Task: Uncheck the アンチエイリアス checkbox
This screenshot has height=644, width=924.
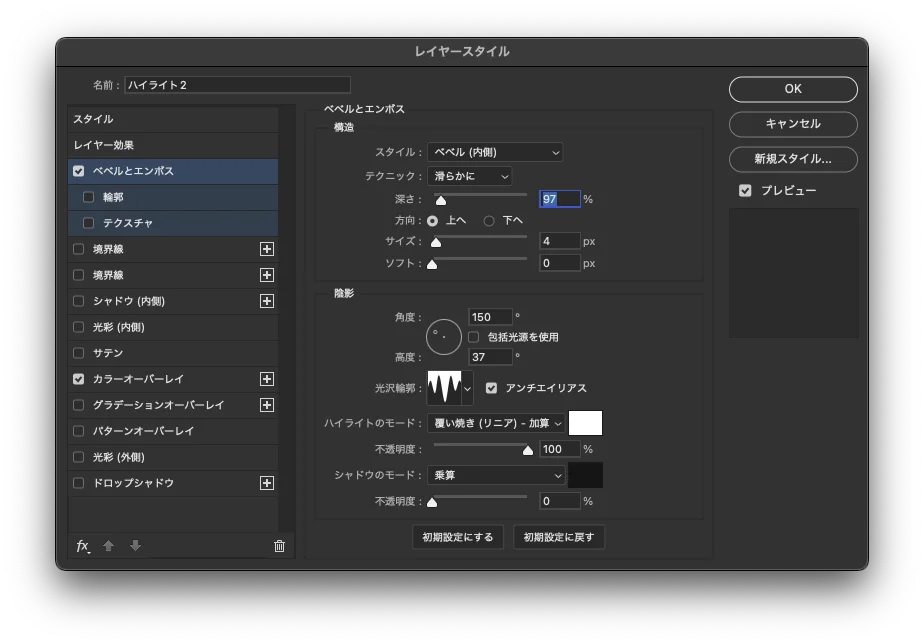Action: coord(491,388)
